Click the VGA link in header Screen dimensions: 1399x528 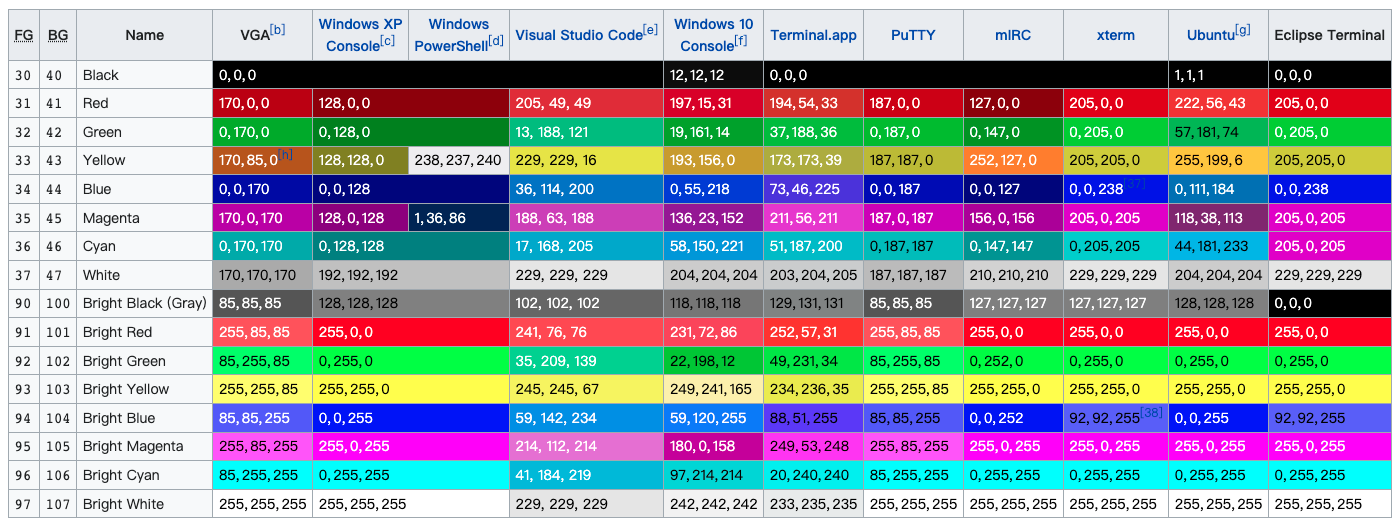point(254,36)
